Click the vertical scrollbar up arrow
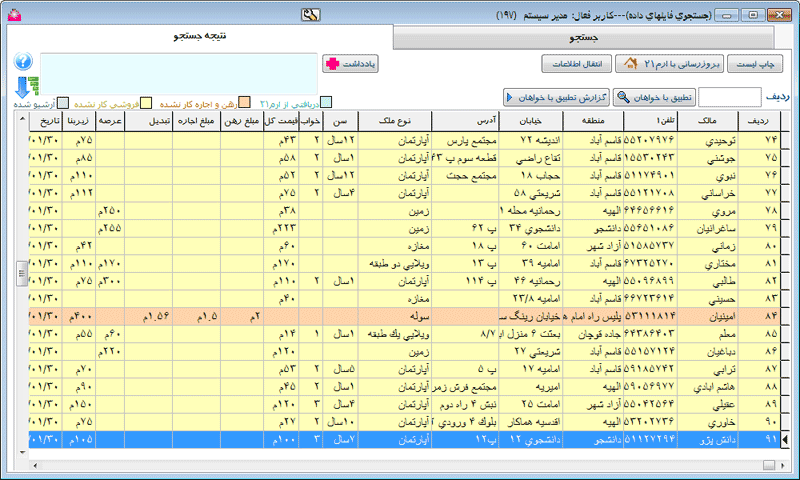800x480 pixels. coord(22,119)
